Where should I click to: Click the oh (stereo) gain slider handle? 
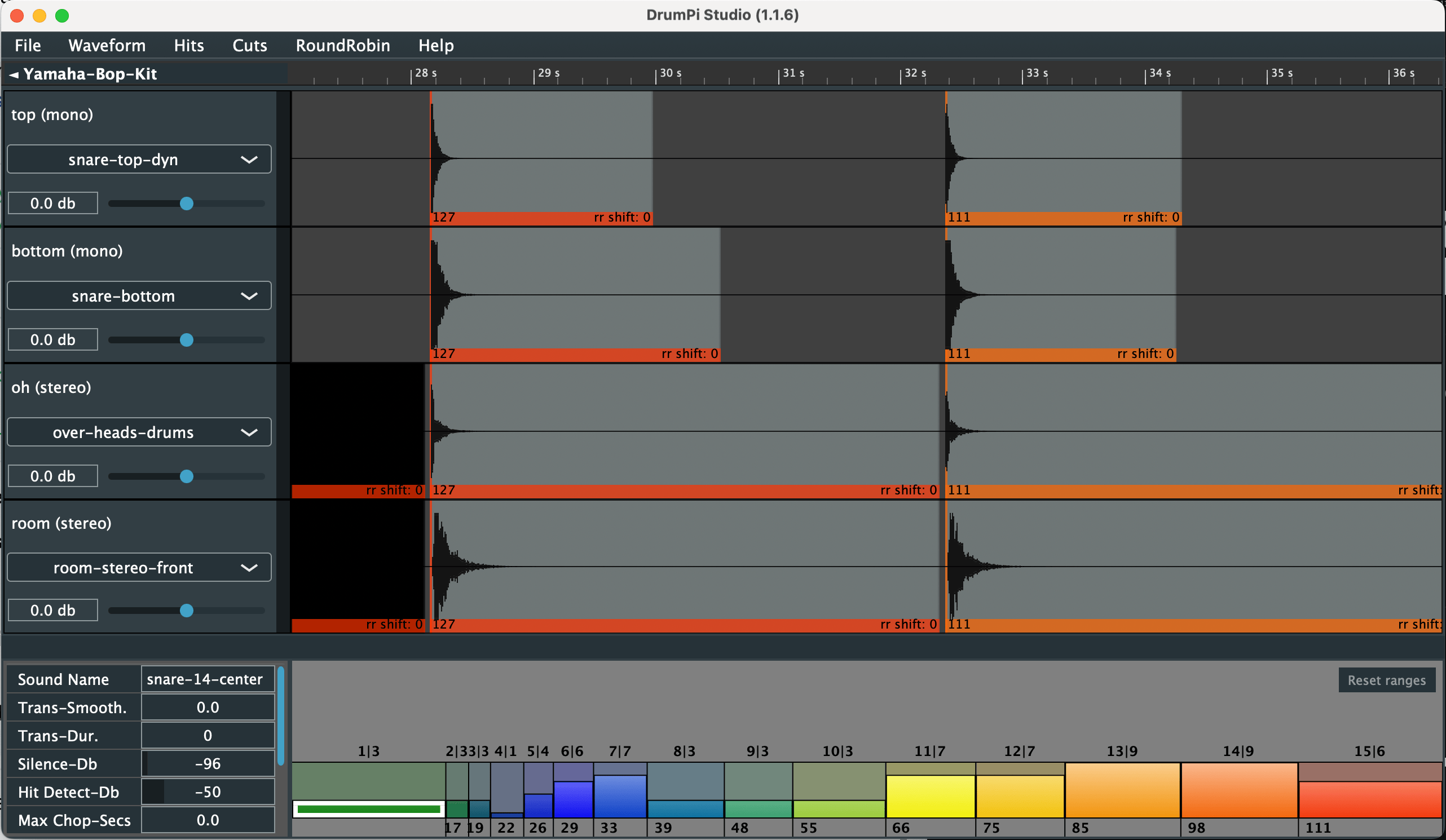tap(187, 476)
